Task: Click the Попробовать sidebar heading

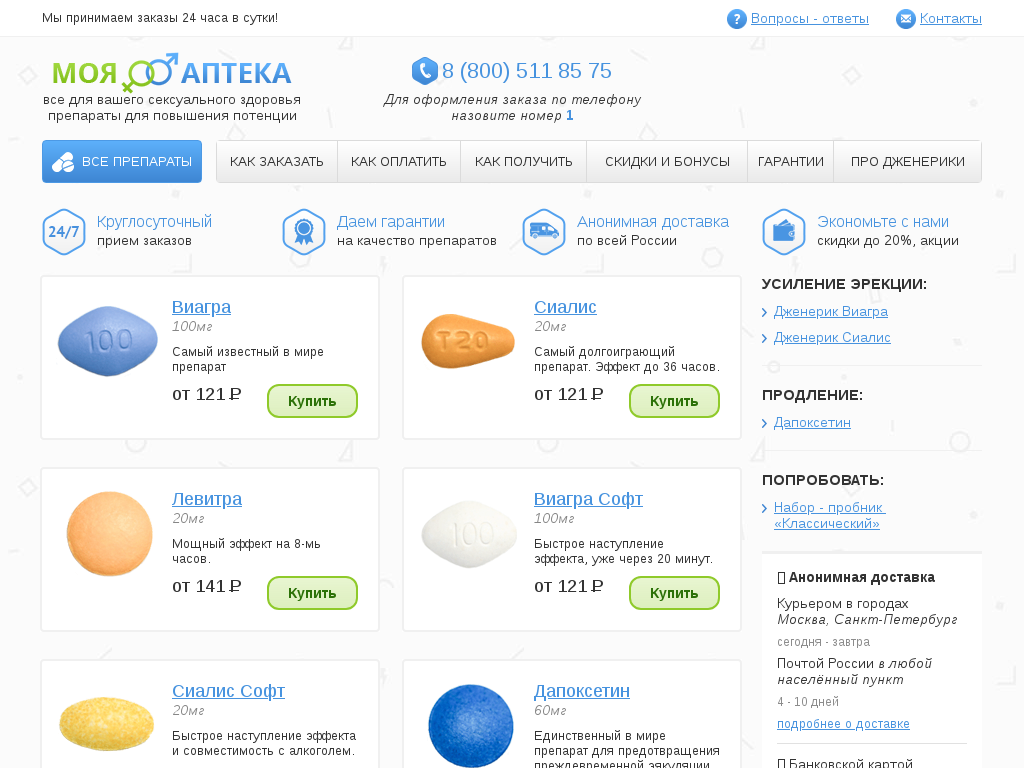Action: (x=823, y=480)
